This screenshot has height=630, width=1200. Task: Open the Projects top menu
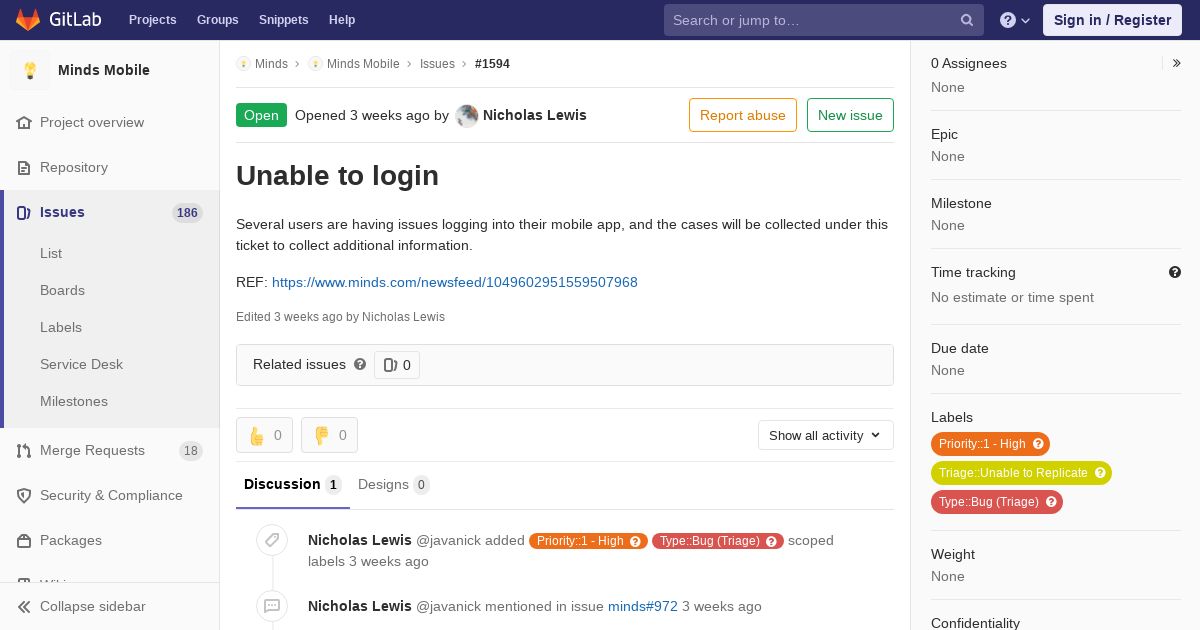pos(152,20)
